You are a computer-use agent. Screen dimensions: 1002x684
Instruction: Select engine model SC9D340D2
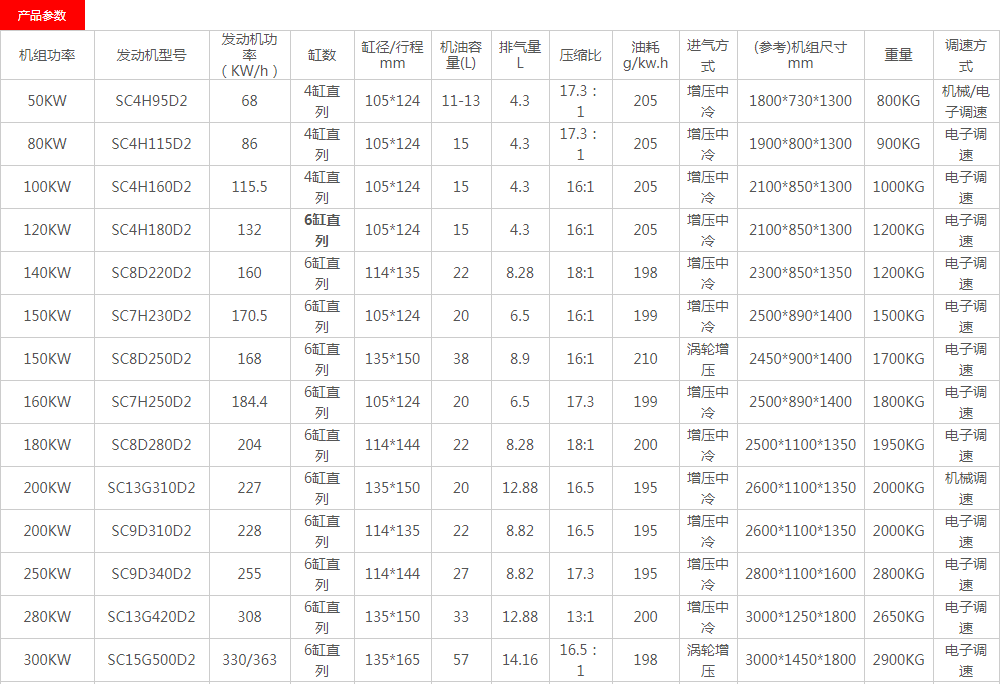pos(151,573)
